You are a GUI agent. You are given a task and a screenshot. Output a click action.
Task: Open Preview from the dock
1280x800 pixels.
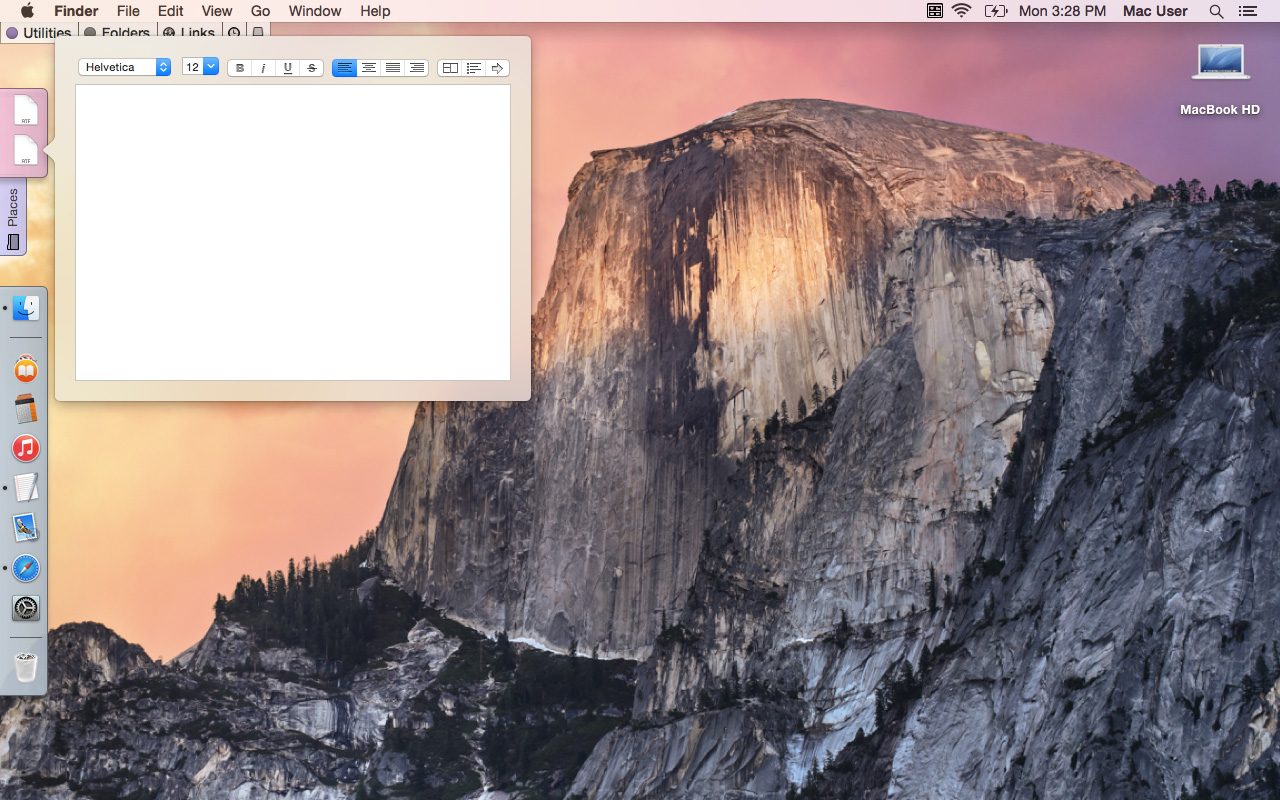[x=26, y=528]
